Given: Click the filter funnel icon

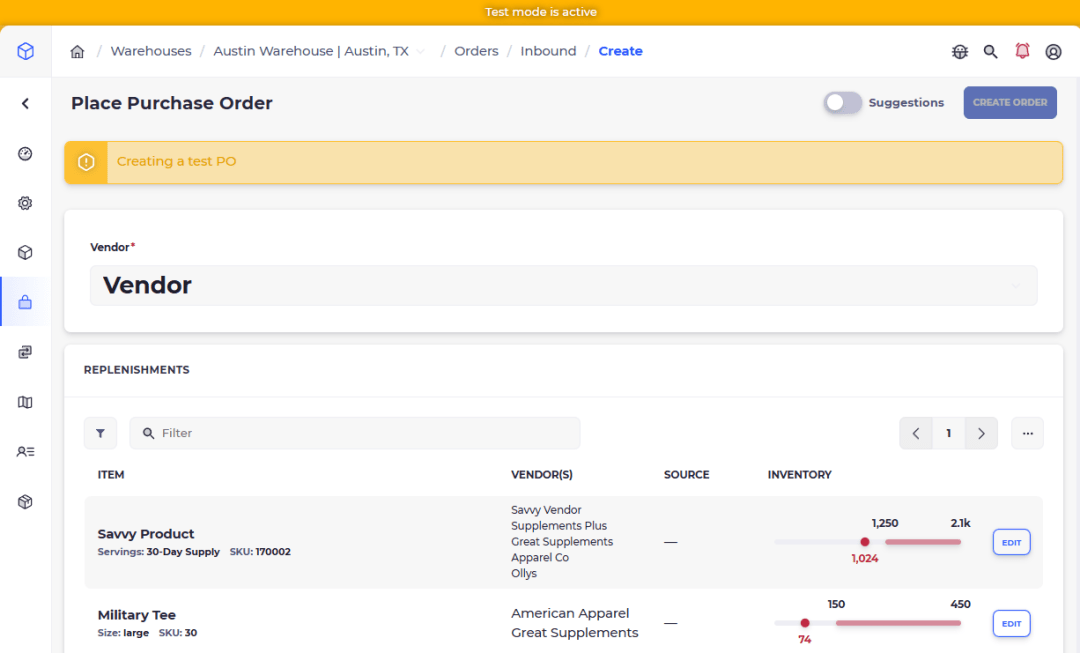Looking at the screenshot, I should click(101, 433).
